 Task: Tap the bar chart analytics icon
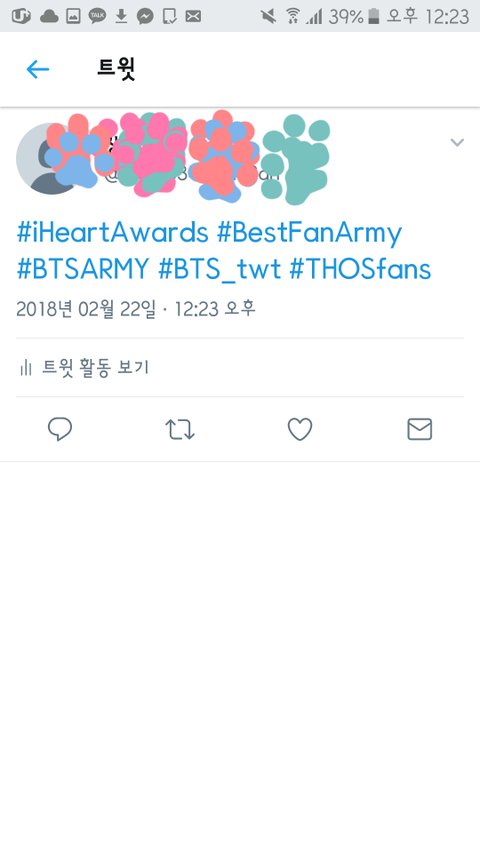click(x=25, y=368)
